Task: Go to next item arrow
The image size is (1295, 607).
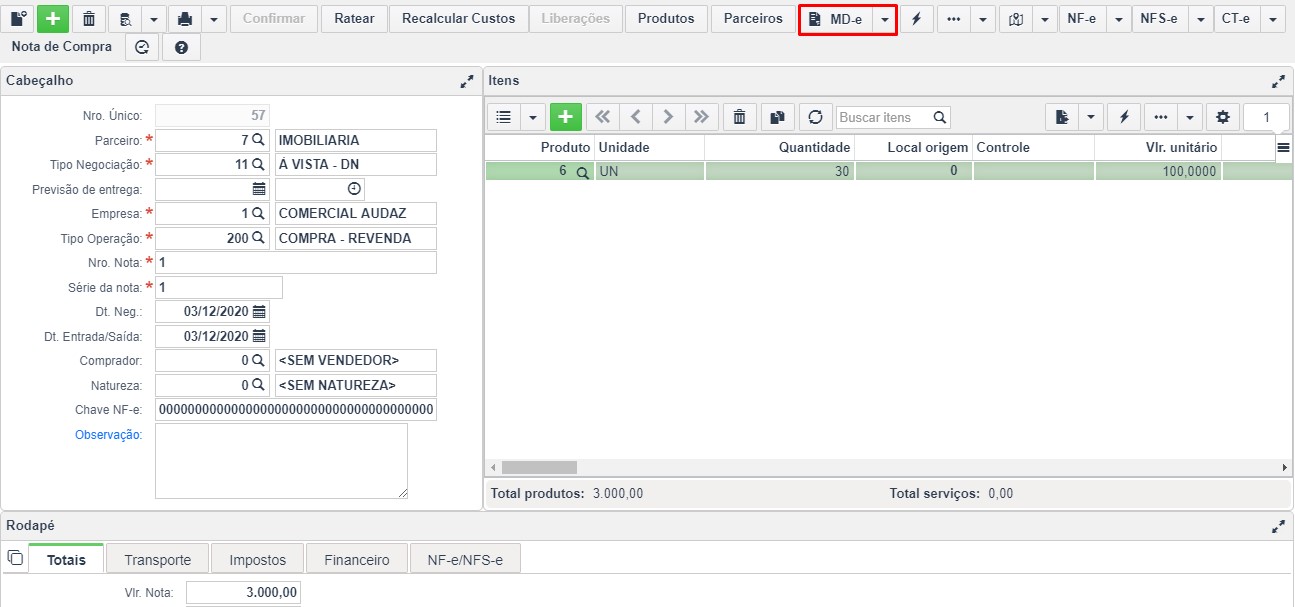Action: coord(668,117)
